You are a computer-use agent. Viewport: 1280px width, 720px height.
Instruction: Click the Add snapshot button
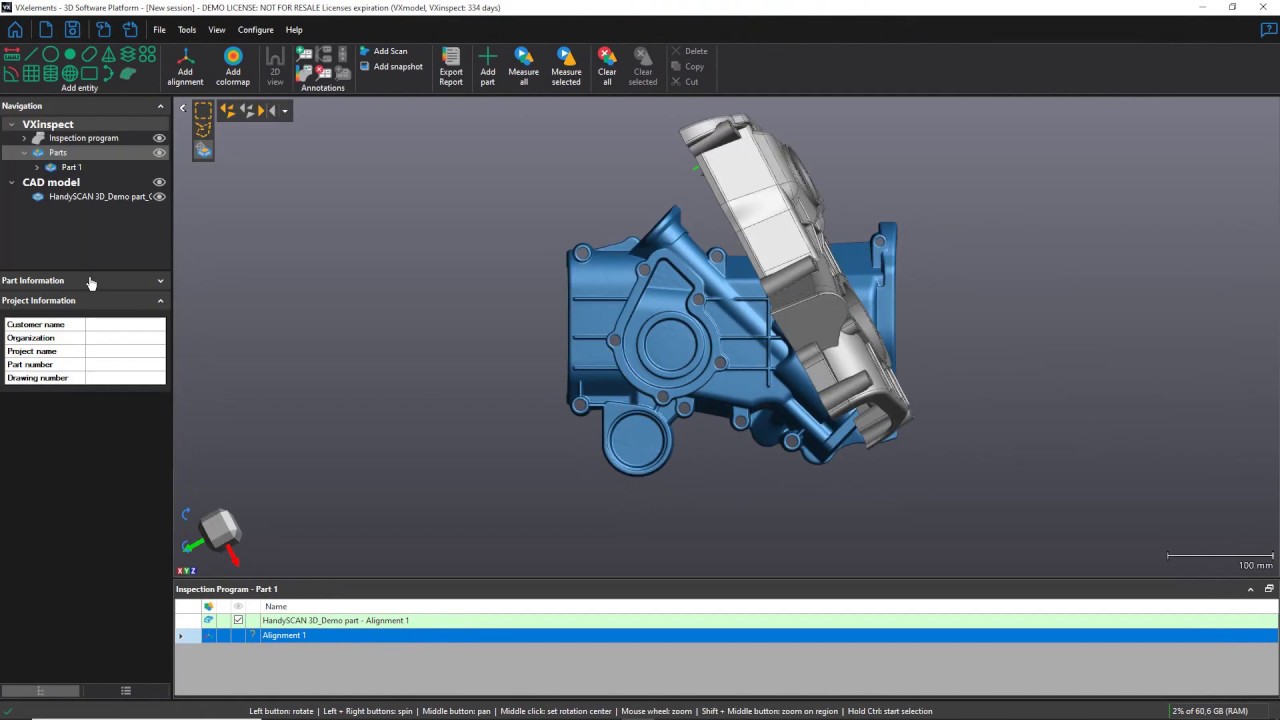click(397, 66)
